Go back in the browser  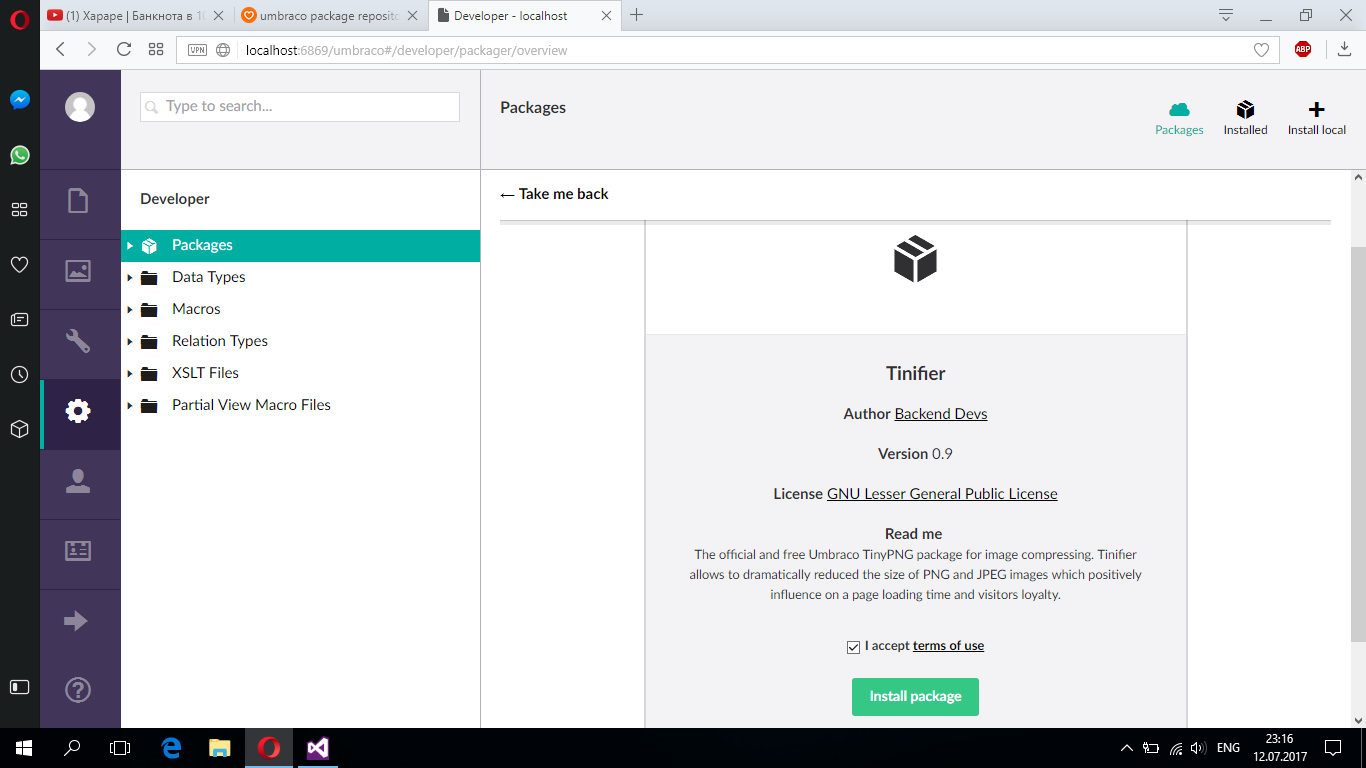60,49
